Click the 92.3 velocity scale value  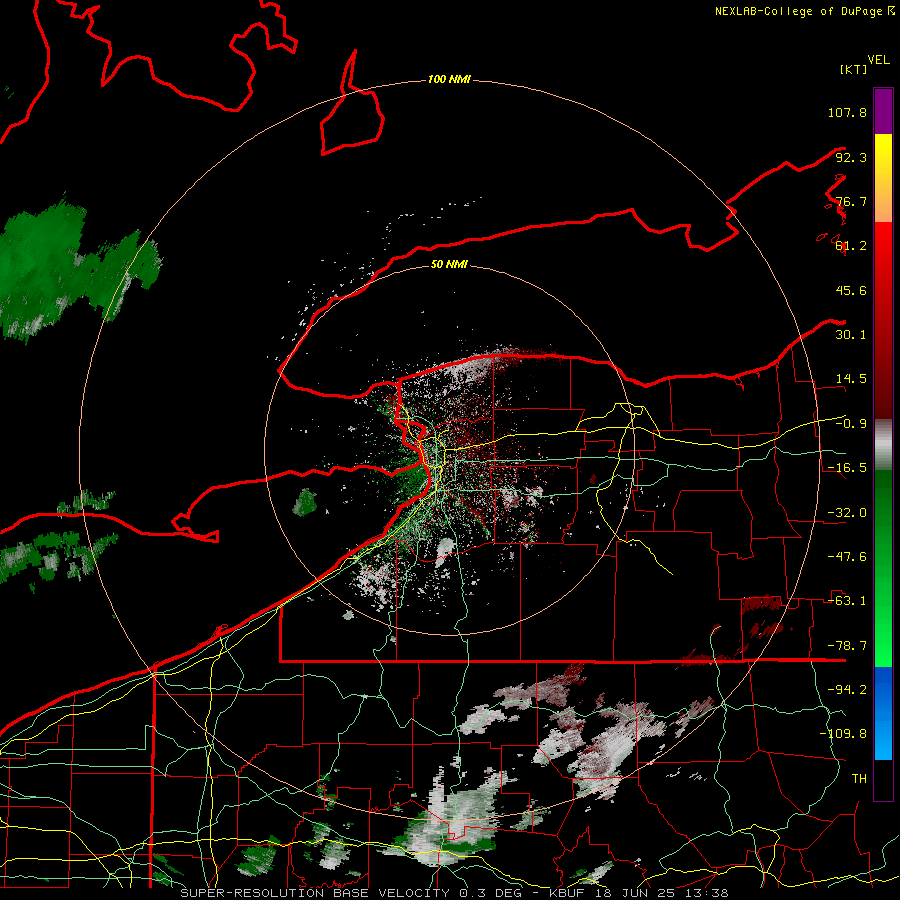tap(851, 157)
